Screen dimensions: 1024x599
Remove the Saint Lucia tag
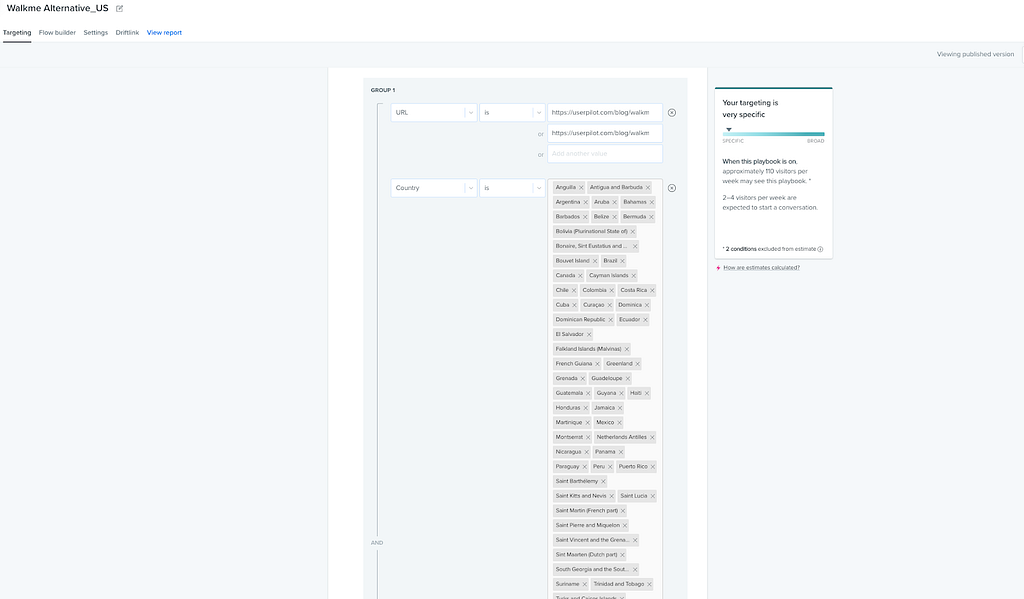coord(652,496)
